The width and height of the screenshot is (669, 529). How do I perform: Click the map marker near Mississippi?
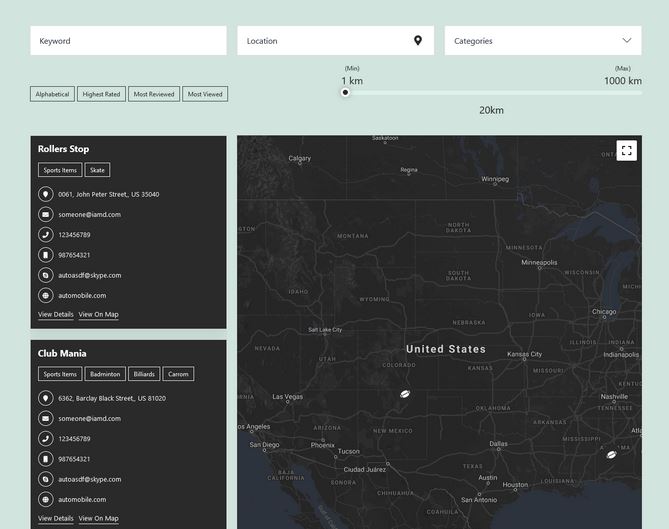click(611, 454)
